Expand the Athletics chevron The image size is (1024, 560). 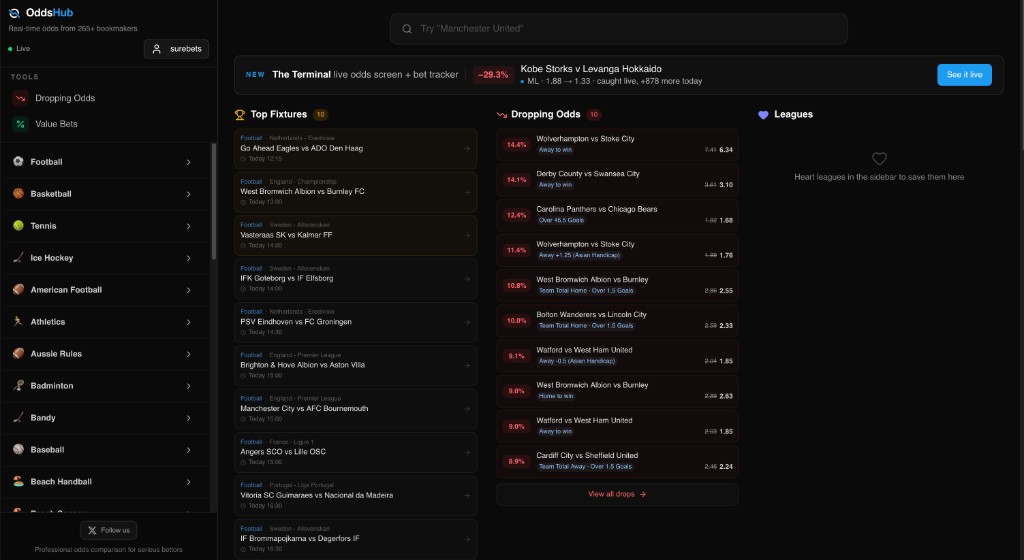188,322
